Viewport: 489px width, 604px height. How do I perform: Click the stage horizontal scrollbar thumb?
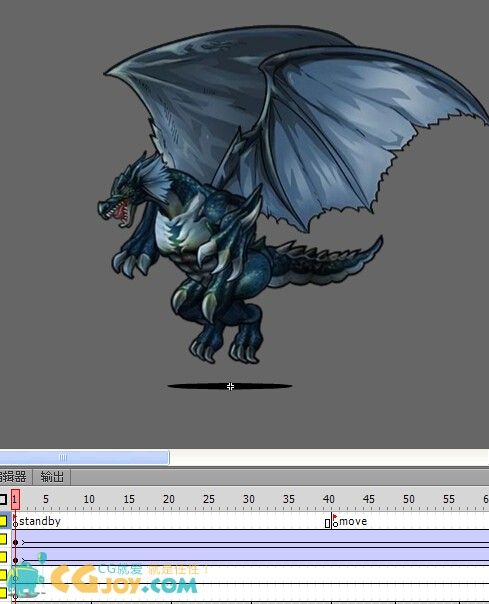(84, 458)
